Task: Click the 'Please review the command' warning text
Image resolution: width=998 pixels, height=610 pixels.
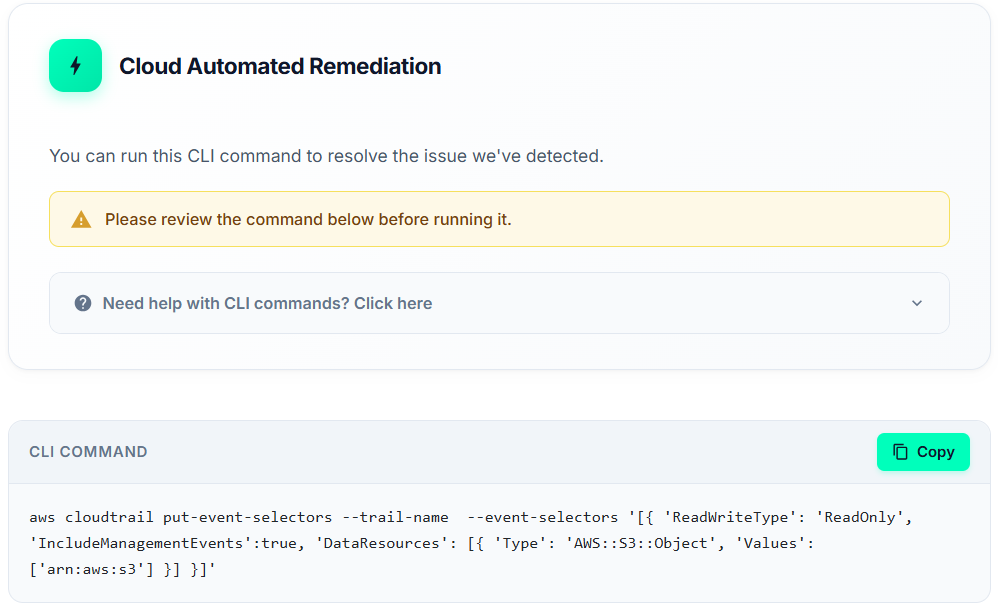Action: pyautogui.click(x=308, y=220)
